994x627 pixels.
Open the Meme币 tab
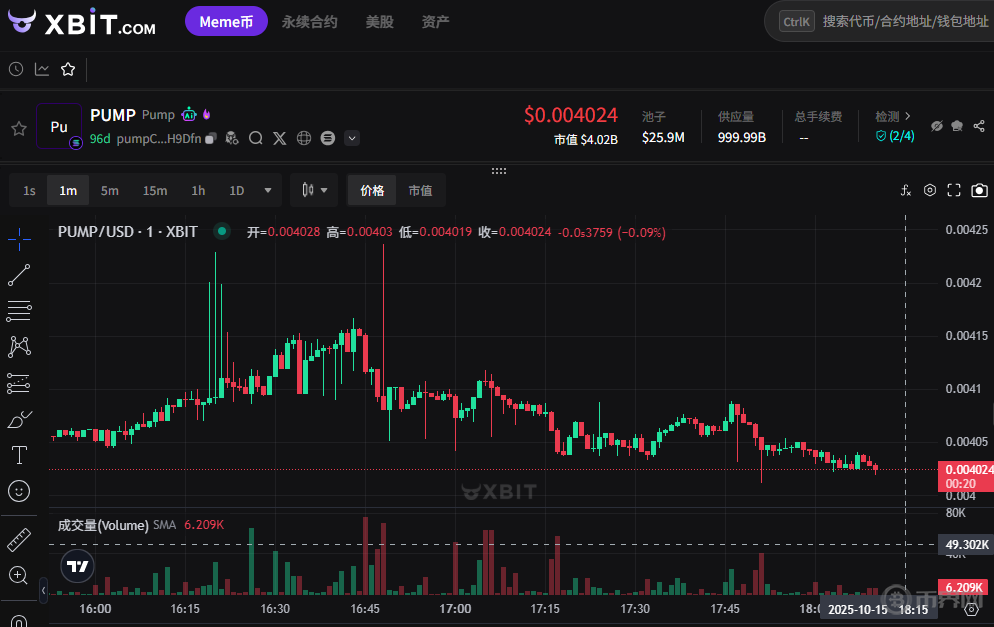click(x=226, y=22)
